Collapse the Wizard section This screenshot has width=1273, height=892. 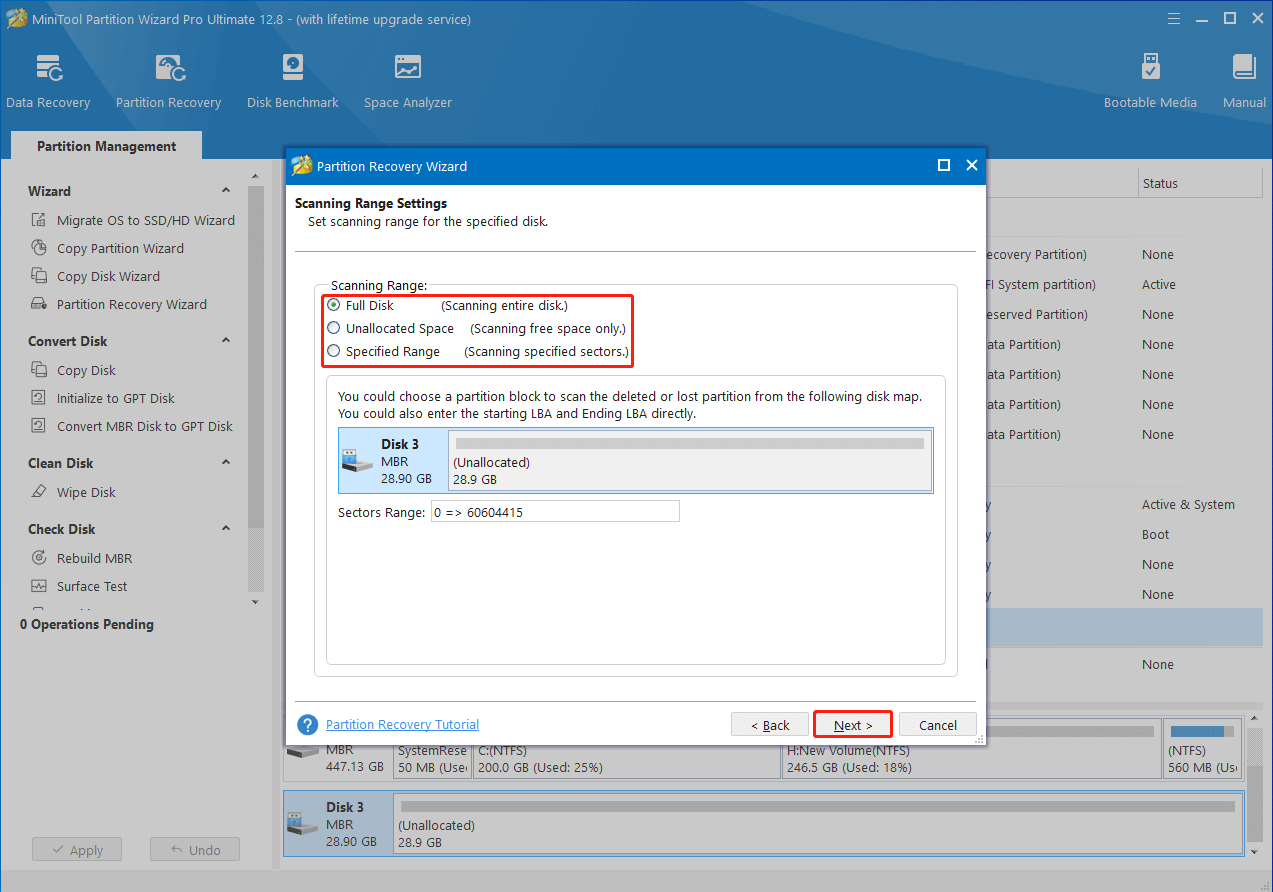coord(226,191)
